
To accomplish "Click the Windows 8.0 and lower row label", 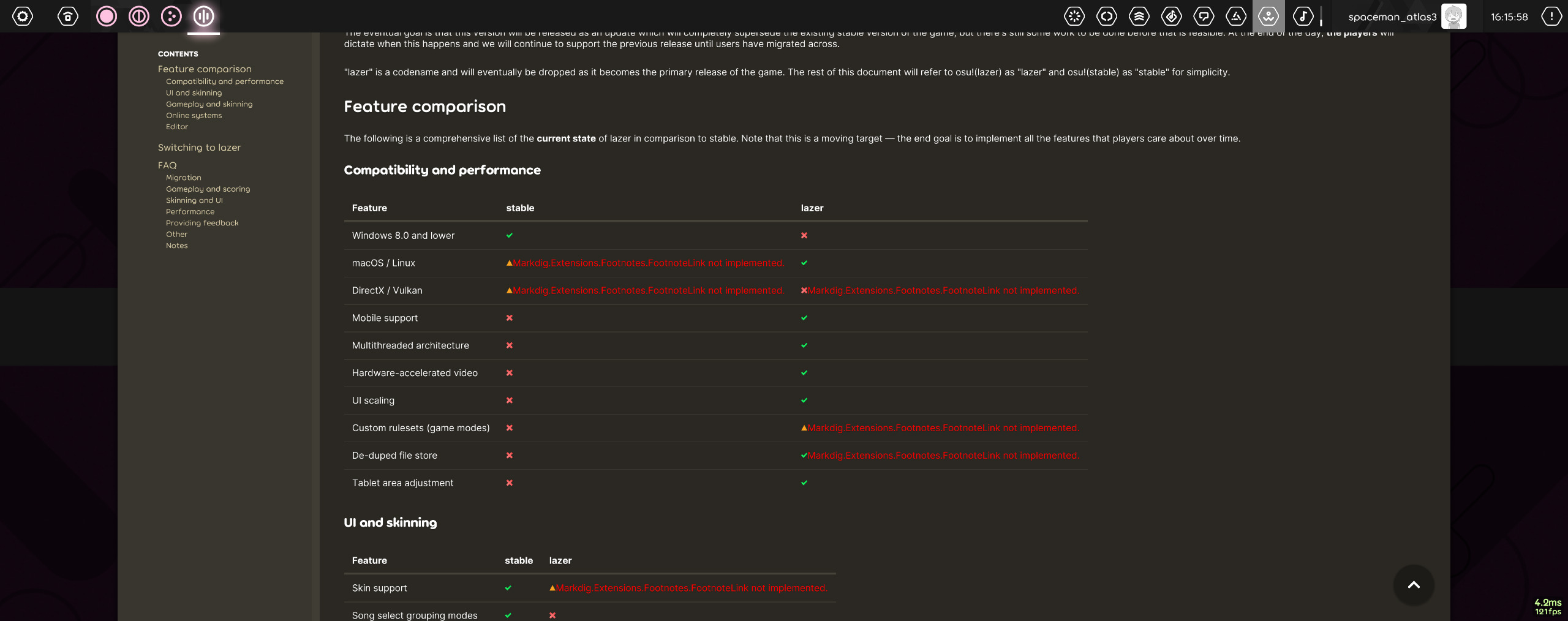I will tap(403, 236).
